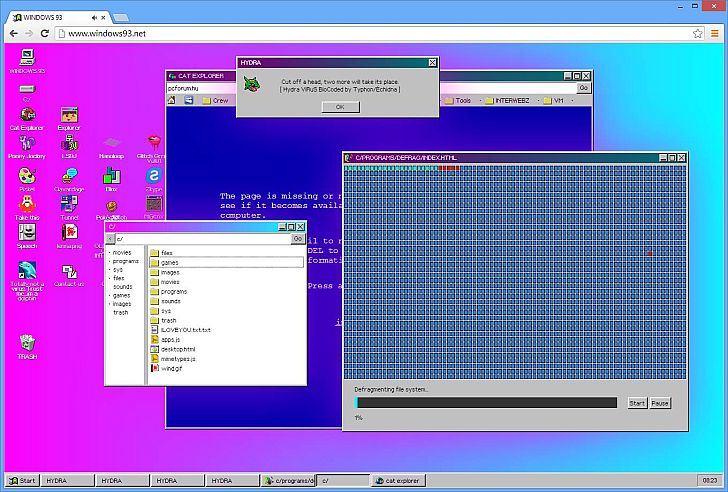
Task: Select the sounds folder in file list
Action: [227, 301]
